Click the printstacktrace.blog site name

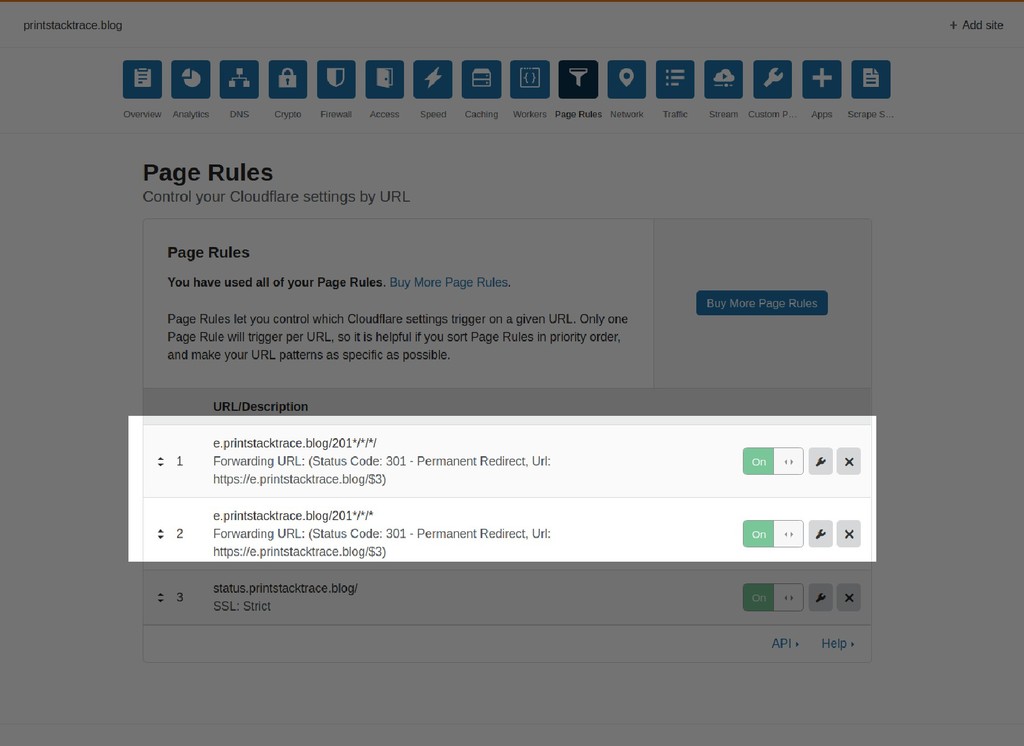[72, 25]
